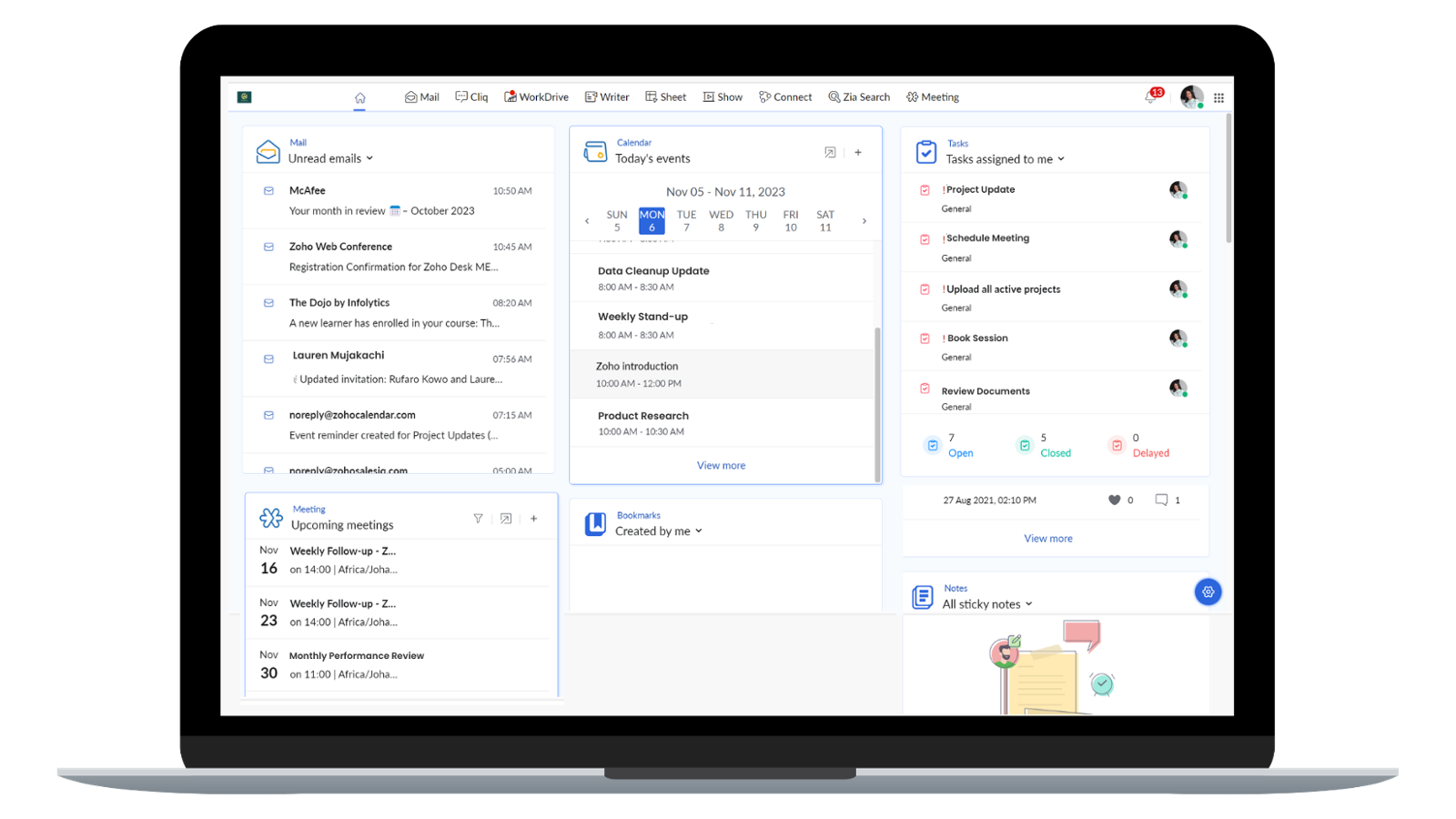This screenshot has height=819, width=1456.
Task: Open the Zoho Web Conference email
Action: 399,257
